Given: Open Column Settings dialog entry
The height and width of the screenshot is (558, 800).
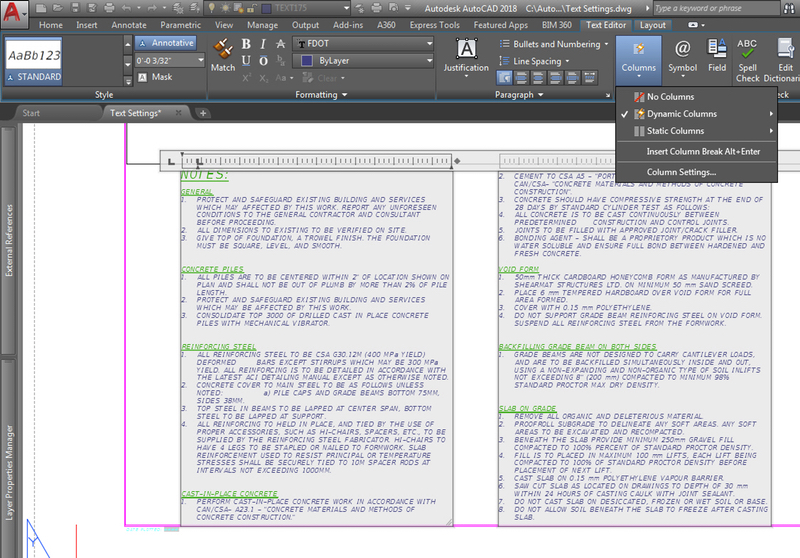Looking at the screenshot, I should [681, 172].
